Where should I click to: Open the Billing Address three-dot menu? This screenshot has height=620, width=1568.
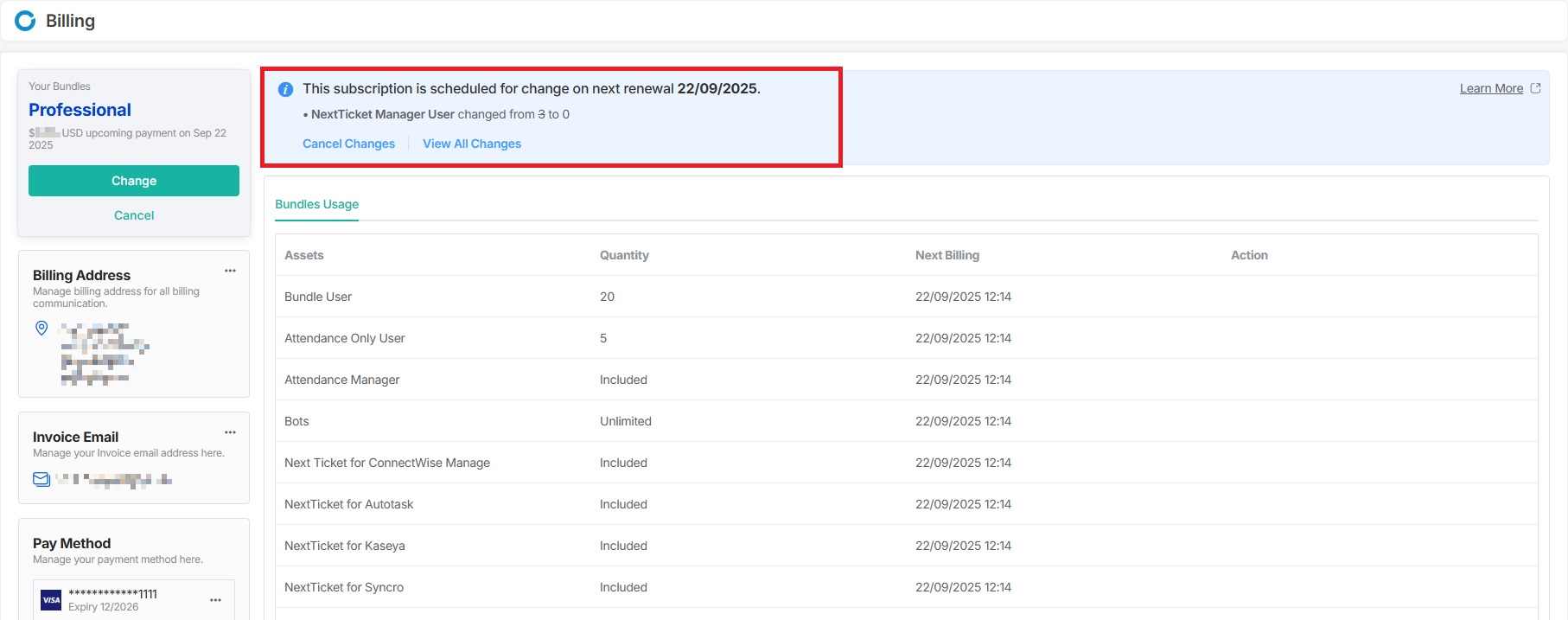click(230, 271)
